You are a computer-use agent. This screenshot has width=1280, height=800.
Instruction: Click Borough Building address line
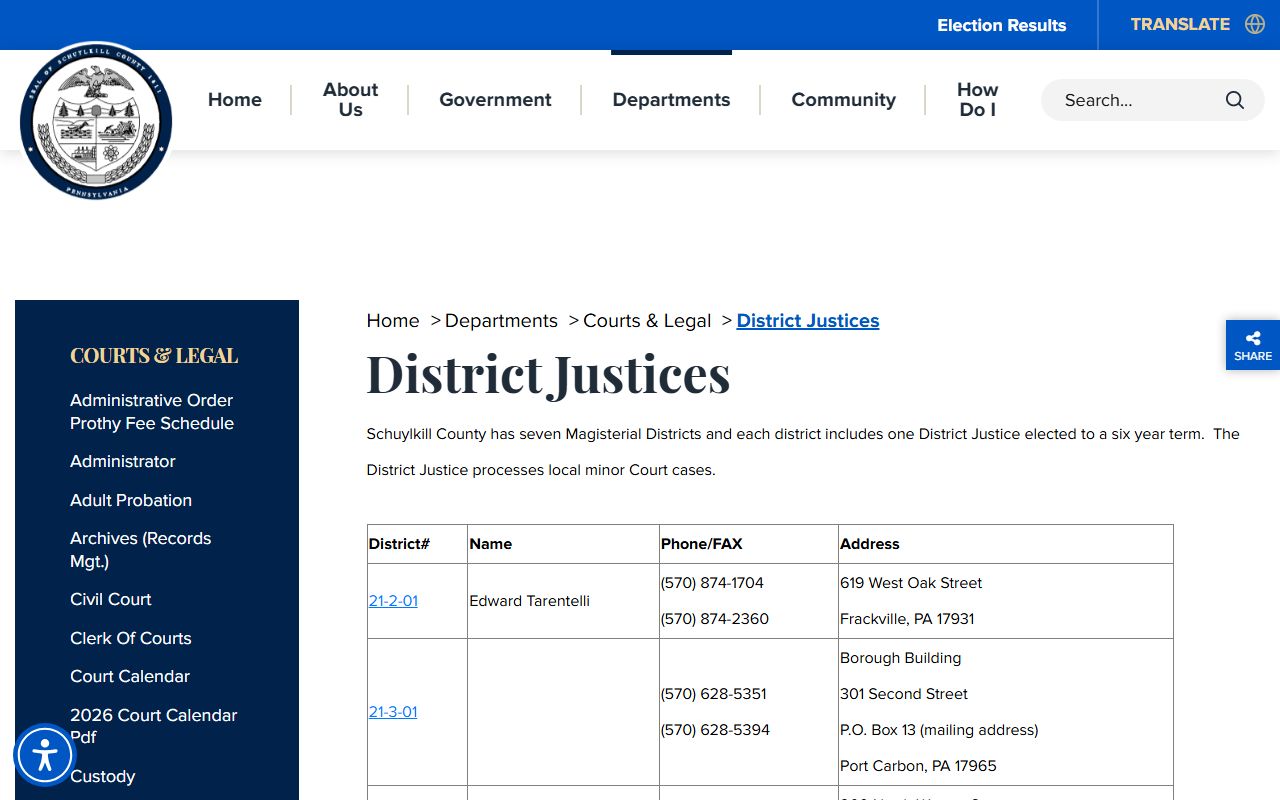click(901, 658)
